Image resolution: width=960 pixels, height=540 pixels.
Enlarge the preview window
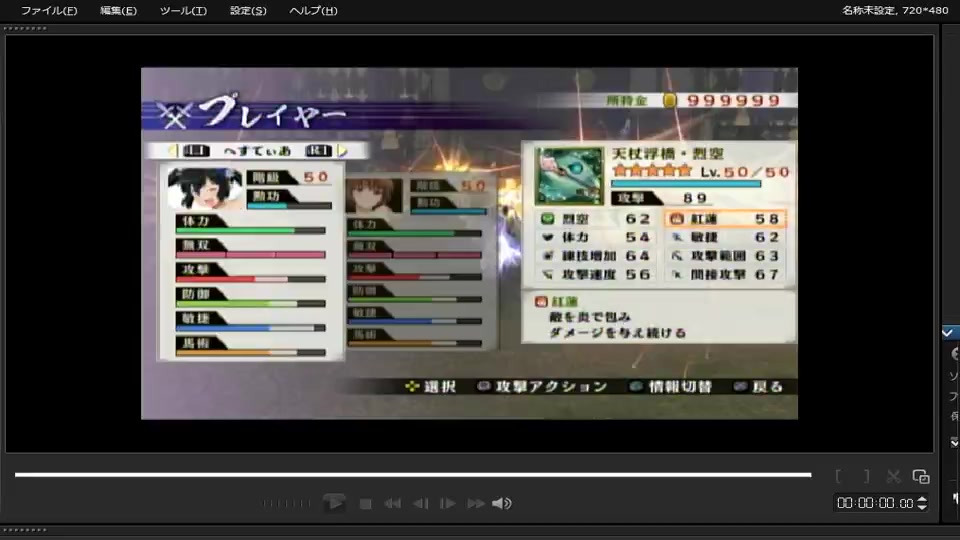point(921,476)
